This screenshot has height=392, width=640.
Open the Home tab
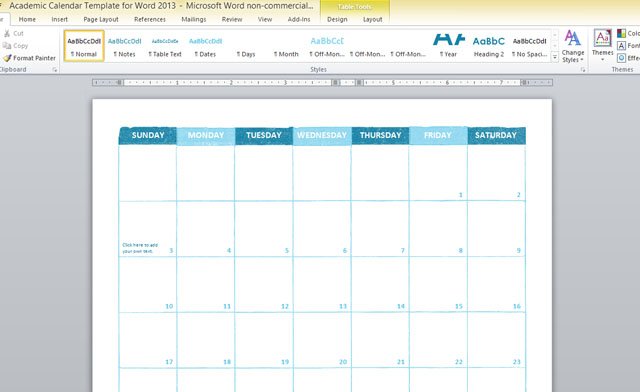[27, 19]
